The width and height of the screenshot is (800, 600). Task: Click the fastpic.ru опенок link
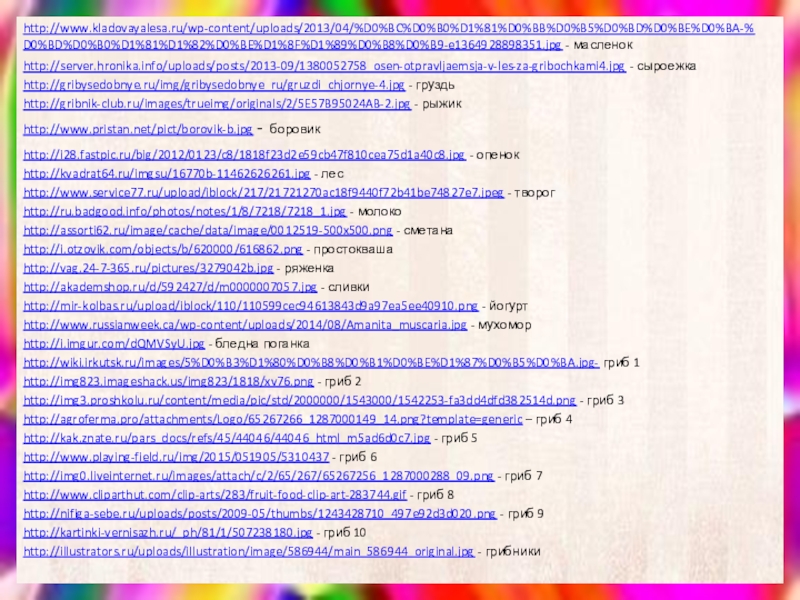click(244, 155)
